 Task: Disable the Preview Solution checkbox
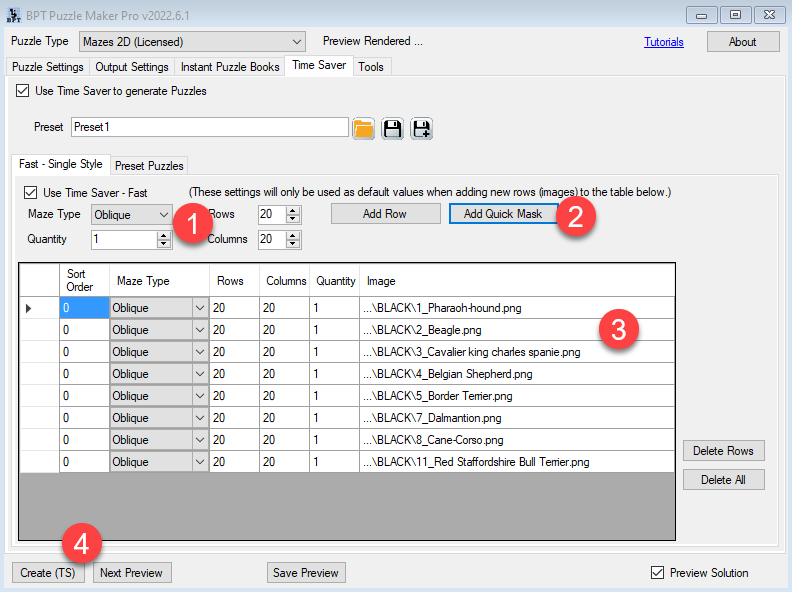[x=657, y=573]
